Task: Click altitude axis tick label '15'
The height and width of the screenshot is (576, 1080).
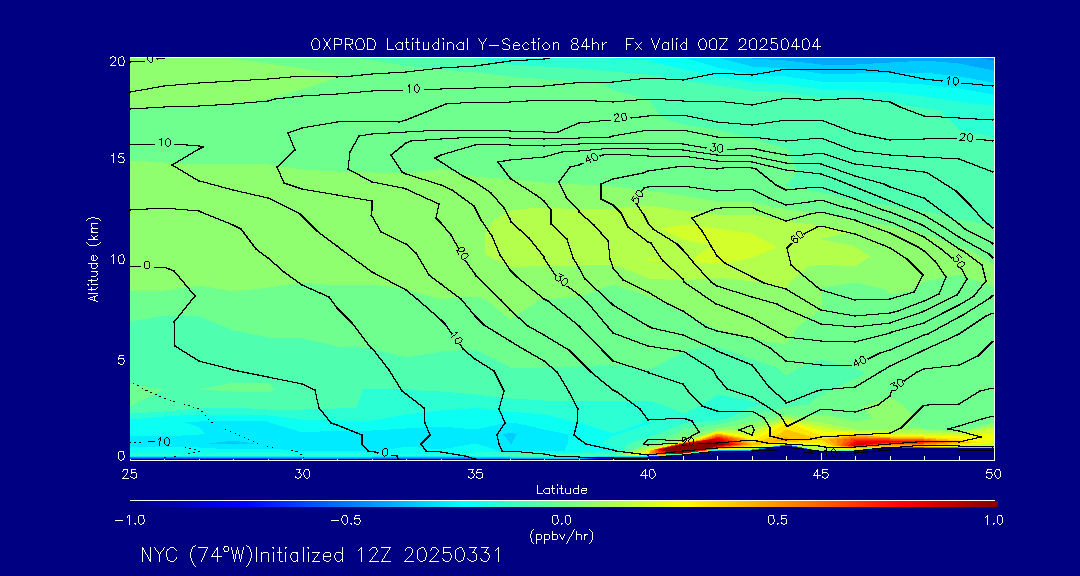Action: [x=118, y=158]
